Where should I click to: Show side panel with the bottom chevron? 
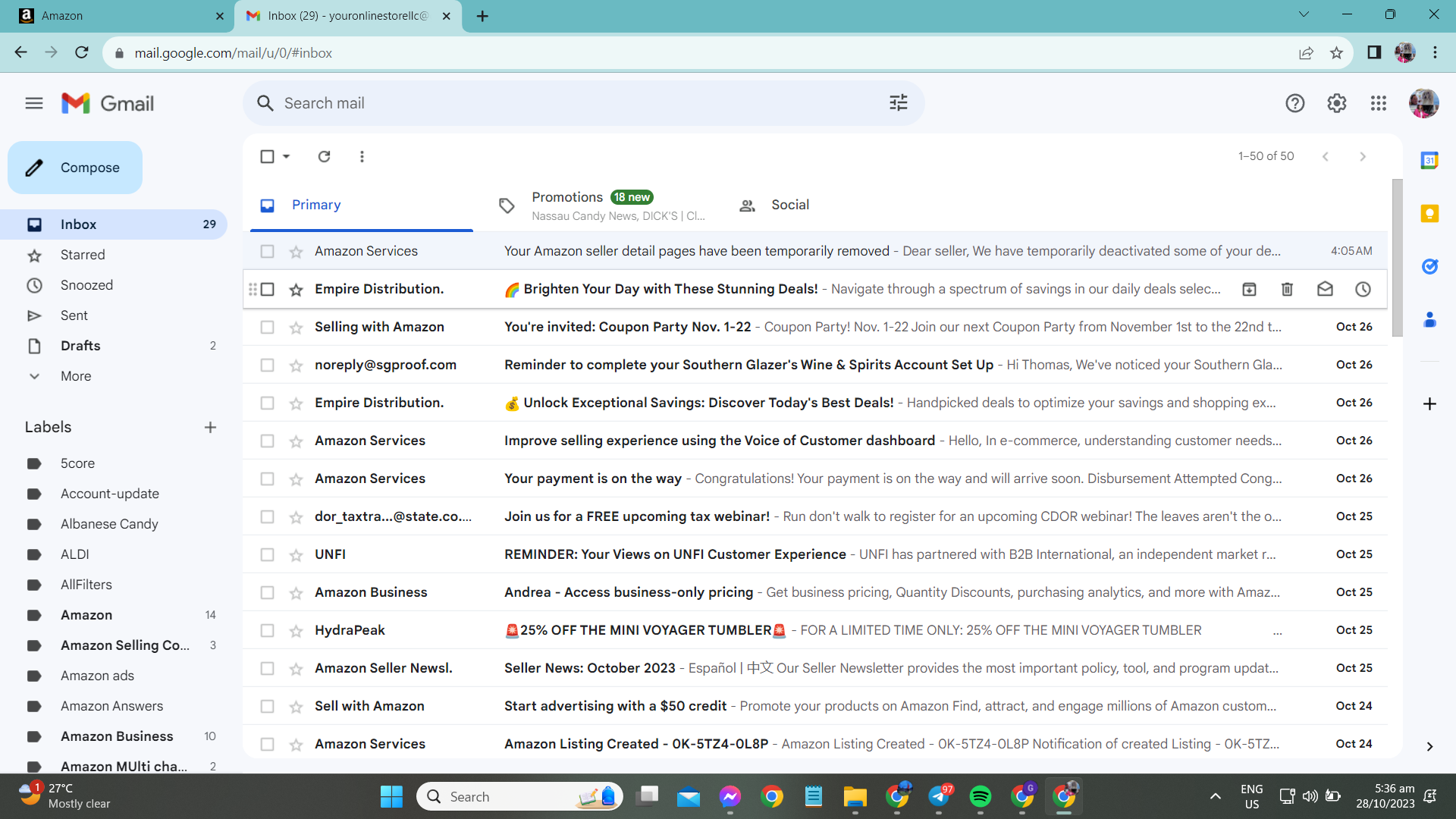click(x=1429, y=747)
